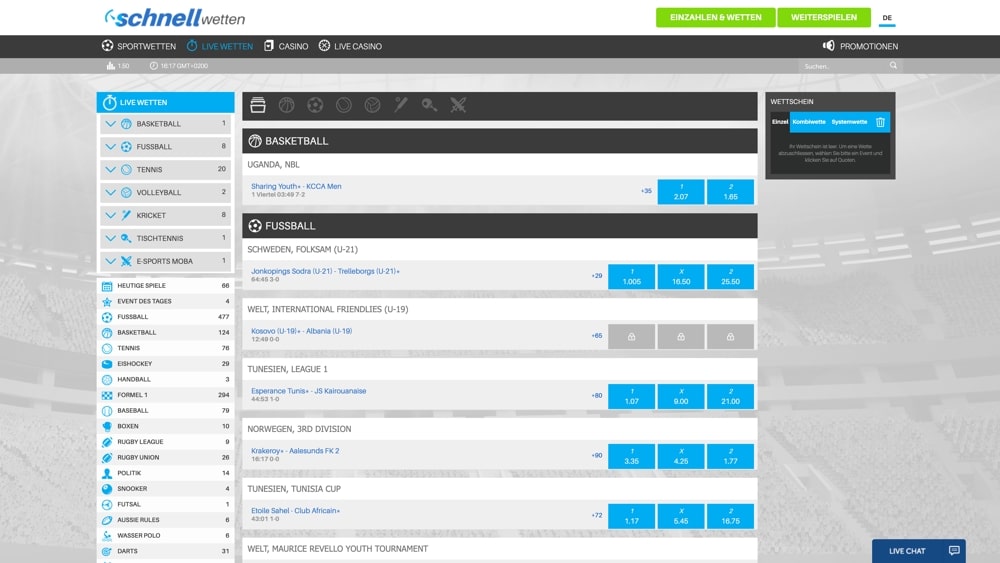Viewport: 1000px width, 563px height.
Task: Expand Tischtennis in the live betting list
Action: [165, 238]
